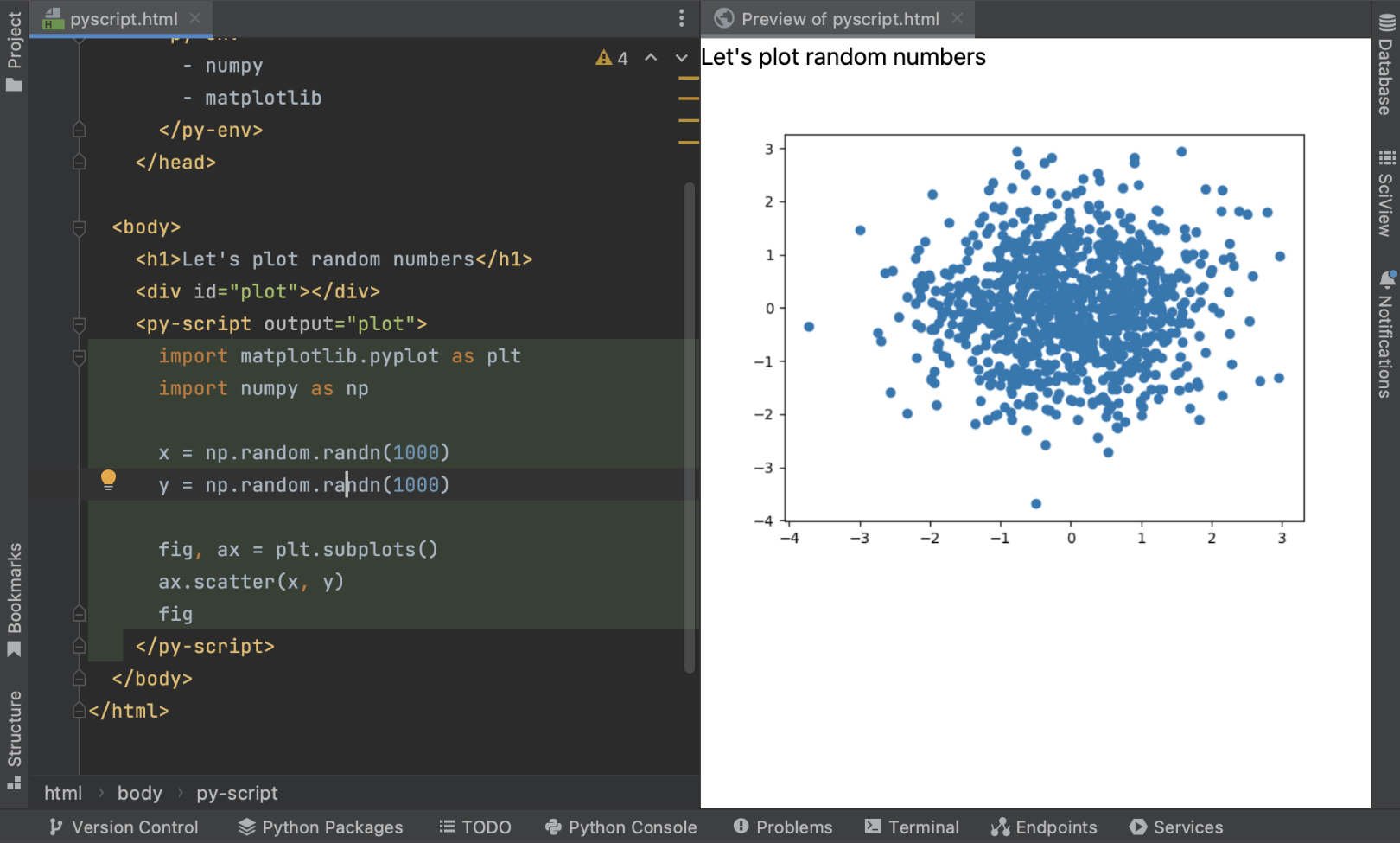Switch to the pyscript.html editor tab
The width and height of the screenshot is (1400, 843).
pyautogui.click(x=123, y=19)
